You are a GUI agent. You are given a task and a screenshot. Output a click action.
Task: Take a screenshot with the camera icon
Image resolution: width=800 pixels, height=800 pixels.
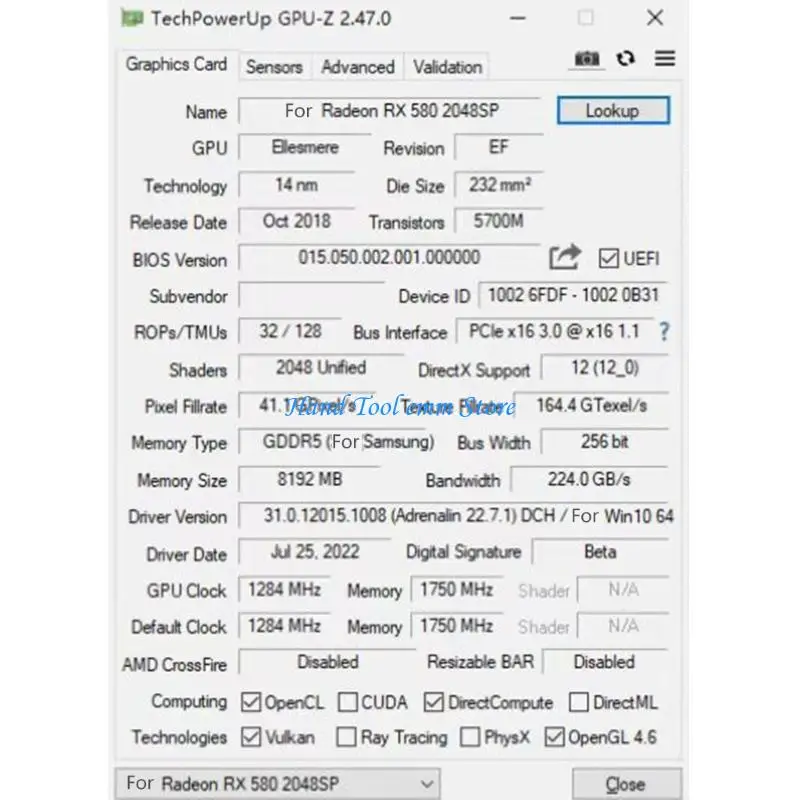pyautogui.click(x=587, y=59)
